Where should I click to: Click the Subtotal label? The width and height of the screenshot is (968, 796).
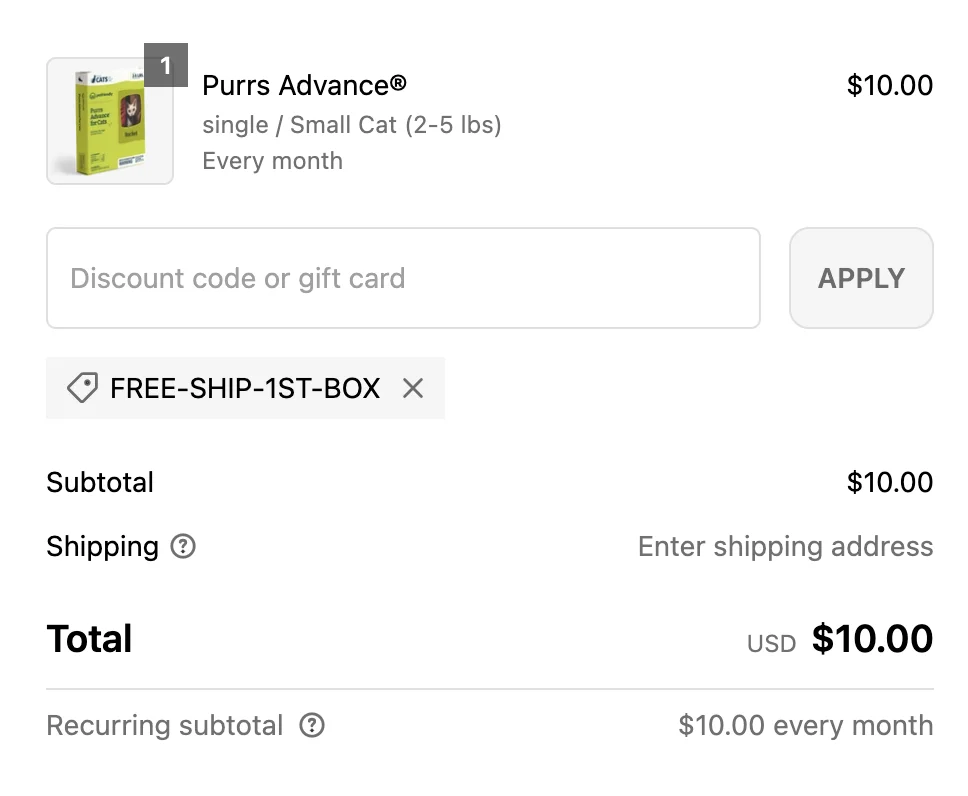[100, 482]
